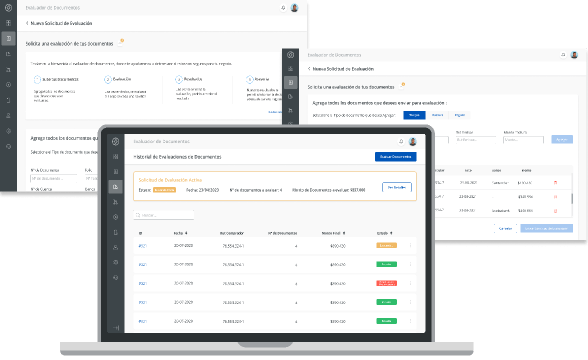Go back using chevron beside left window's Nueva Solicitud

pyautogui.click(x=27, y=23)
